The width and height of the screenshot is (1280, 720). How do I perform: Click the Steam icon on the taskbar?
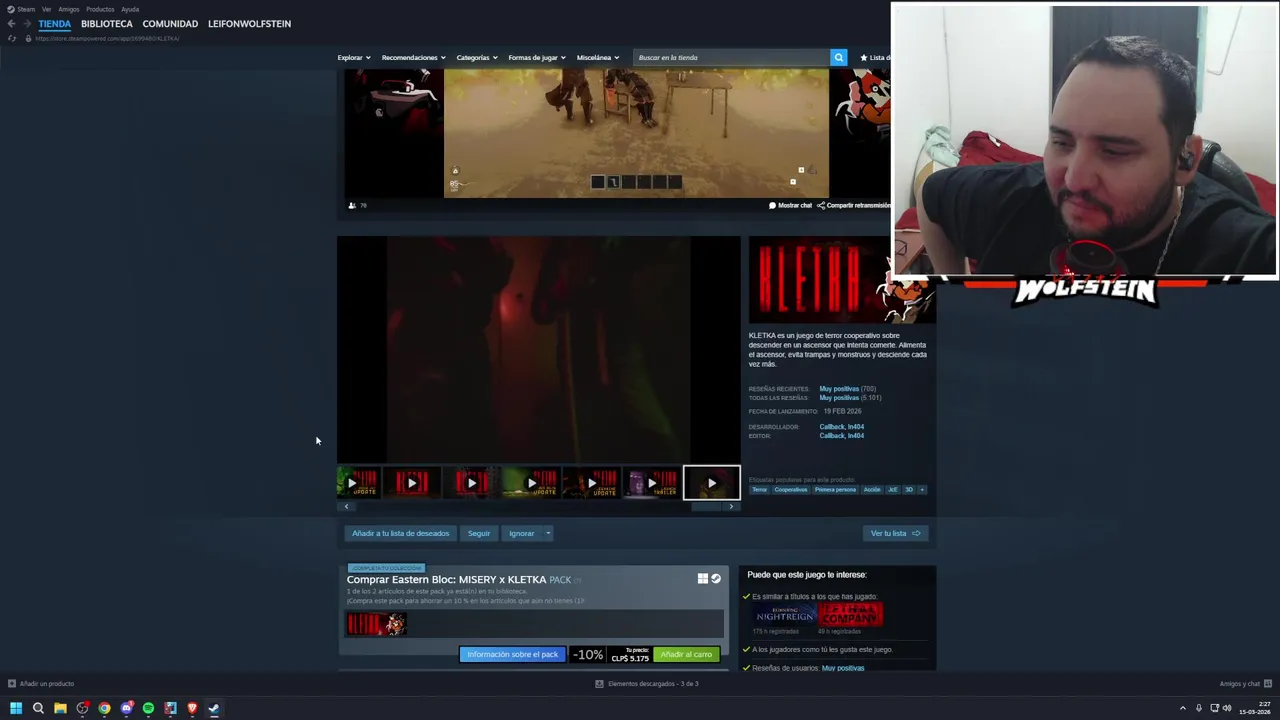[x=214, y=708]
